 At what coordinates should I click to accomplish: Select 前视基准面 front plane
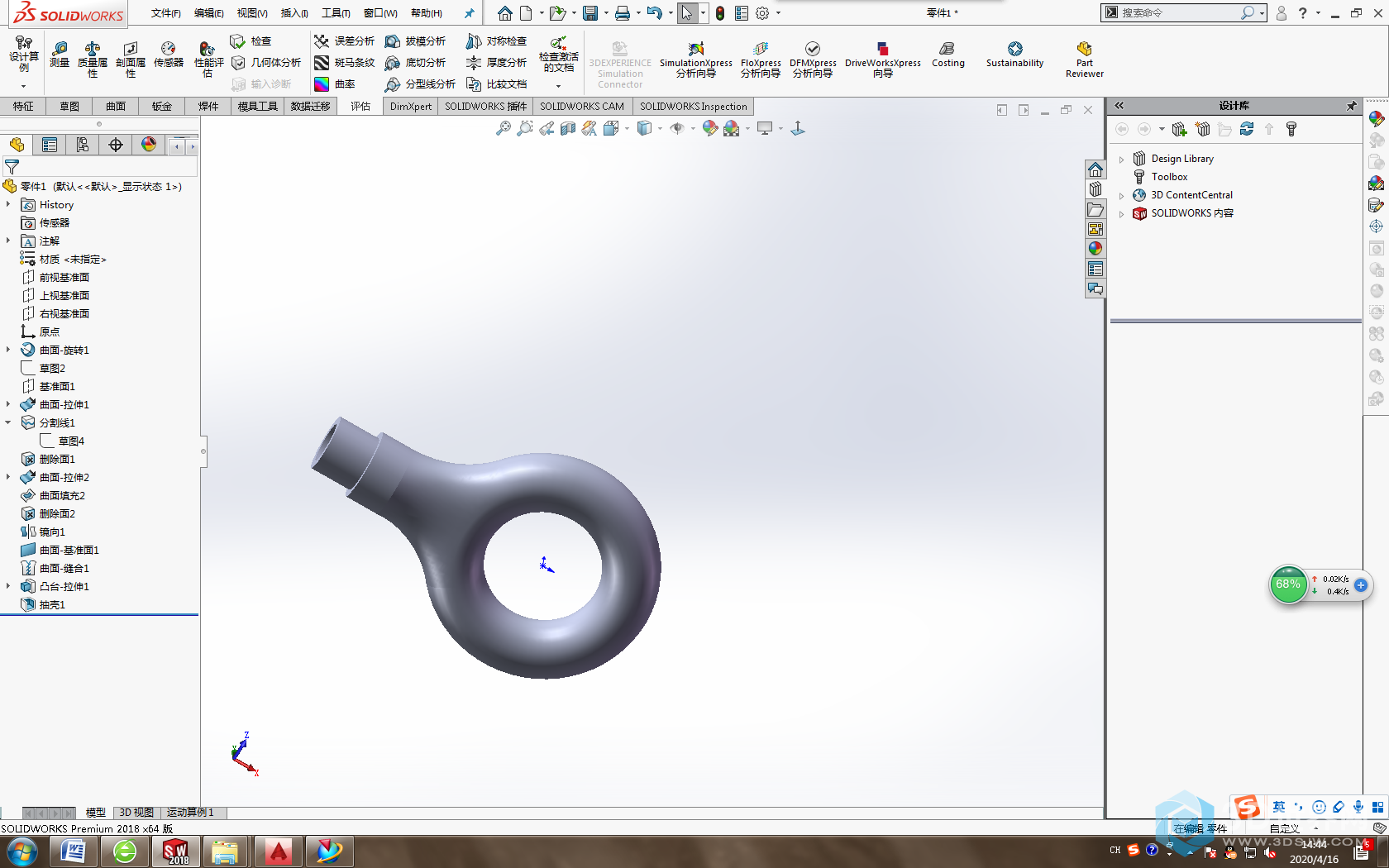coord(55,277)
